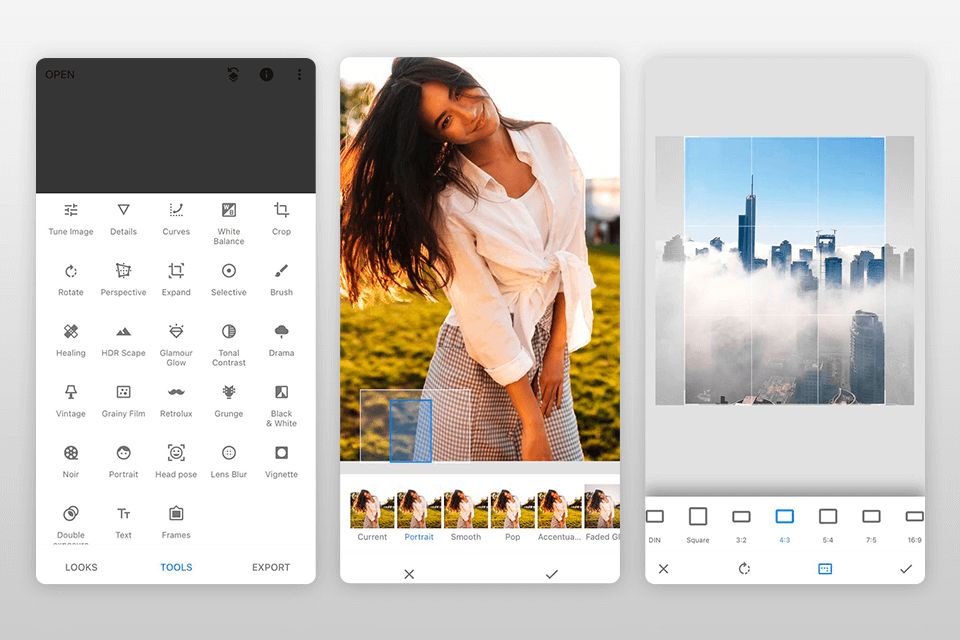Apply the Vignette tool
This screenshot has height=640, width=960.
pos(282,462)
